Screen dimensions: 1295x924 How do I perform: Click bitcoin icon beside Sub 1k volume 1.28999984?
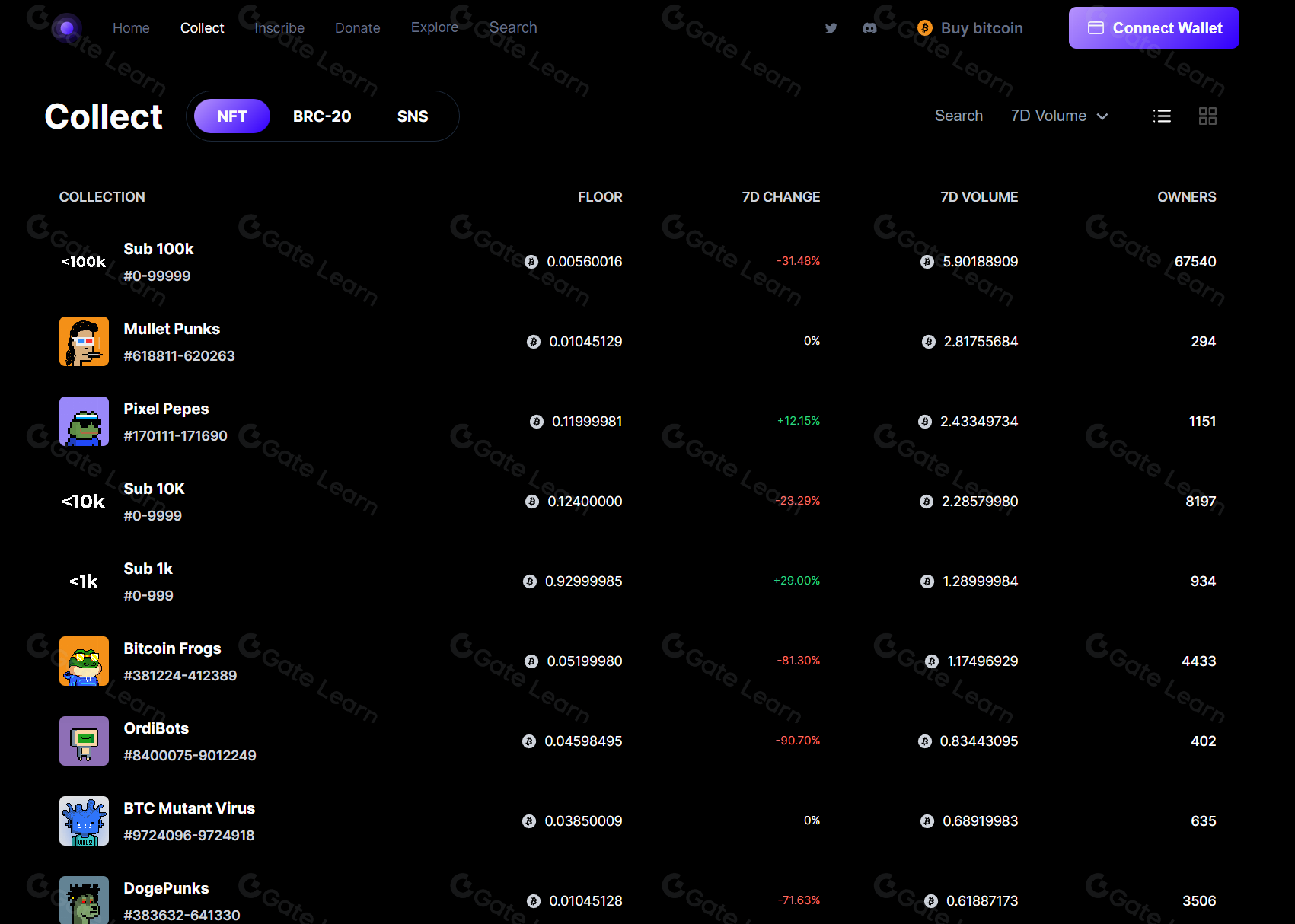tap(927, 581)
